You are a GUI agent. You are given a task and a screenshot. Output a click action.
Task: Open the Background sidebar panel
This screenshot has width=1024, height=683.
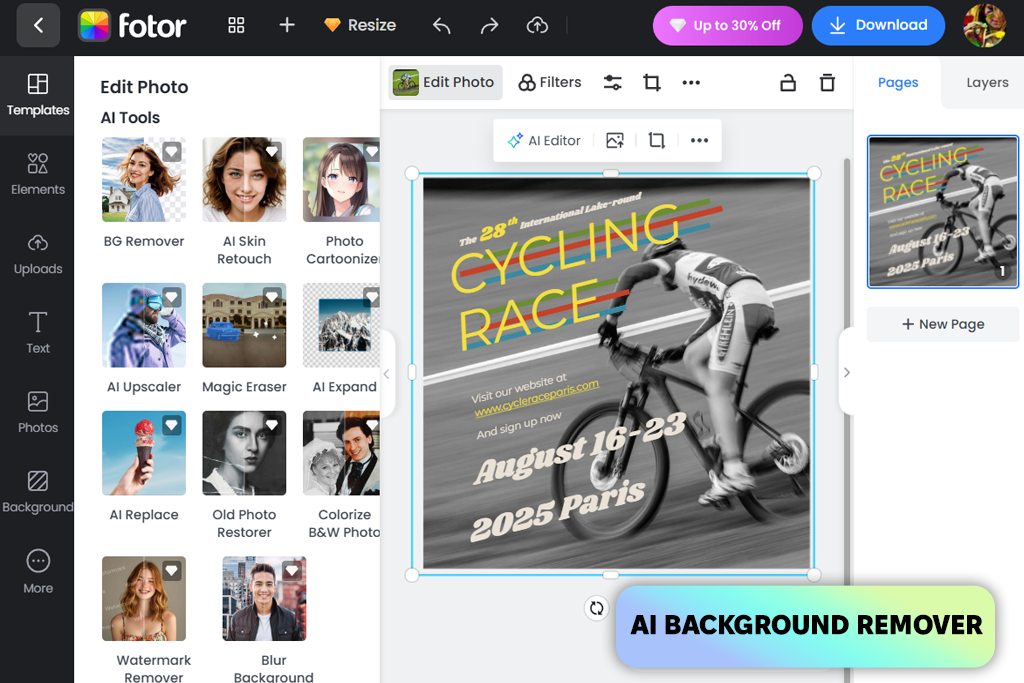point(38,492)
